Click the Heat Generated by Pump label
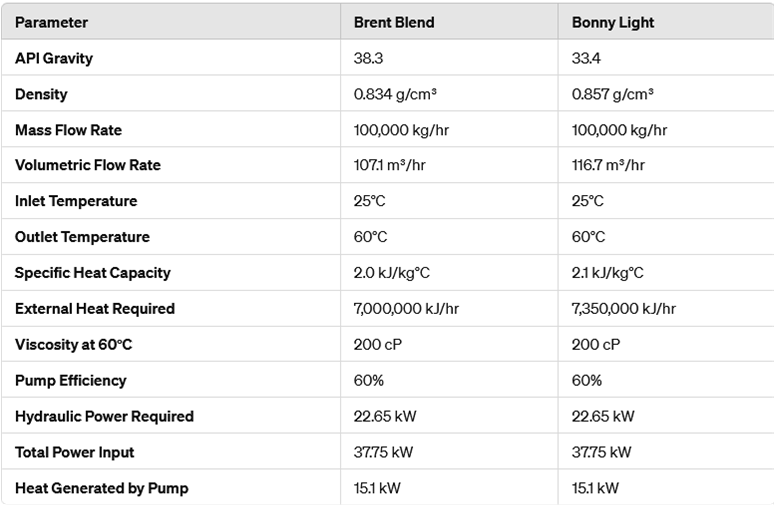 101,488
